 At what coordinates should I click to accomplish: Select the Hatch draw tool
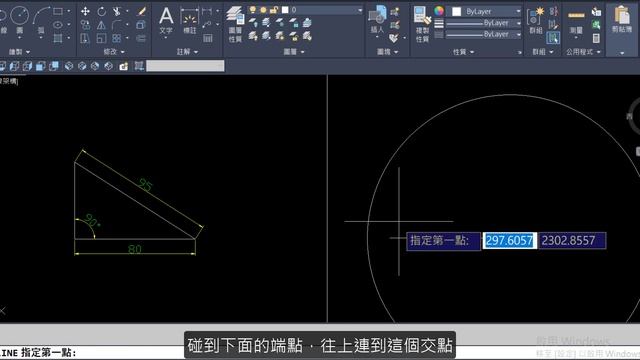58,38
